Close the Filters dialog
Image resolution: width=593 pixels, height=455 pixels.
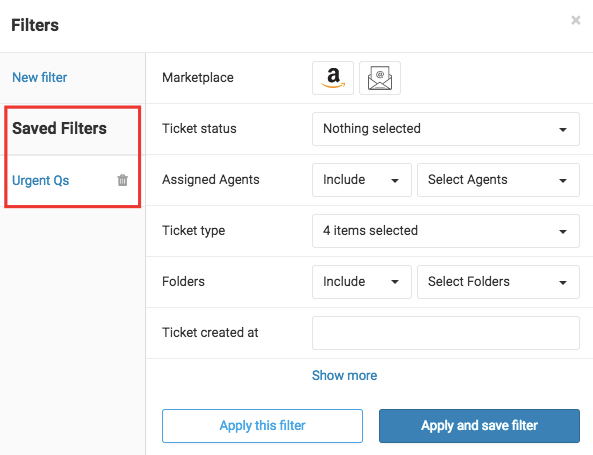576,20
